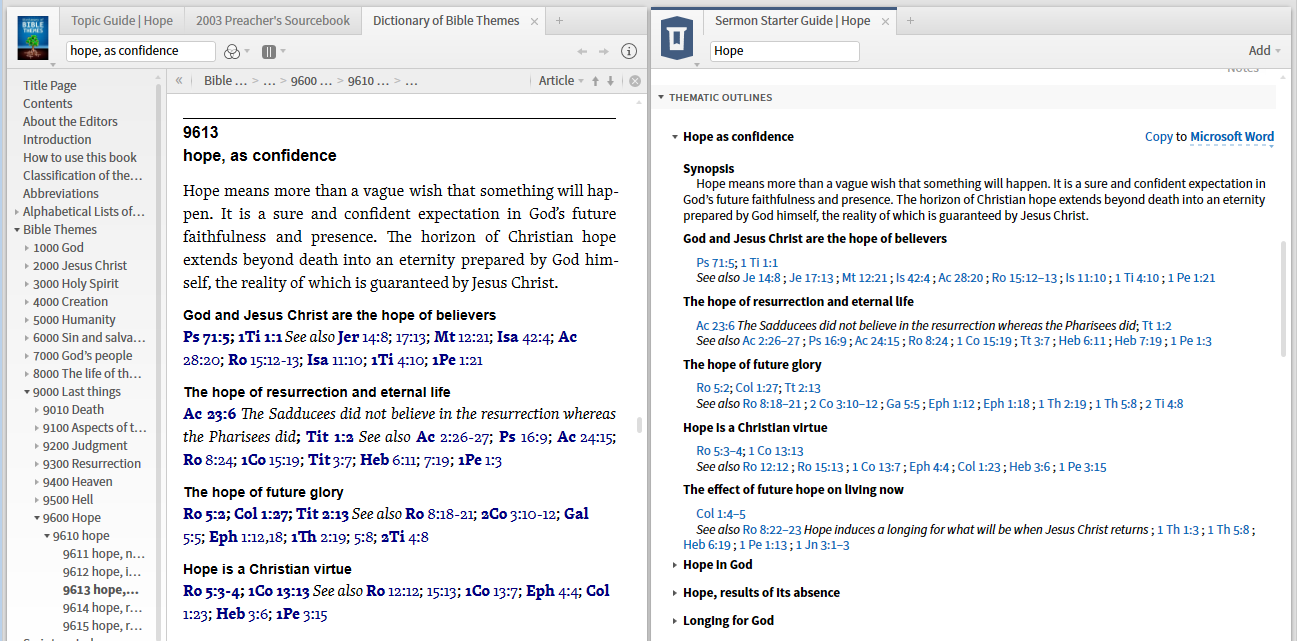Image resolution: width=1297 pixels, height=641 pixels.
Task: Select Sermon Starter Guide | Hope tab
Action: click(792, 20)
